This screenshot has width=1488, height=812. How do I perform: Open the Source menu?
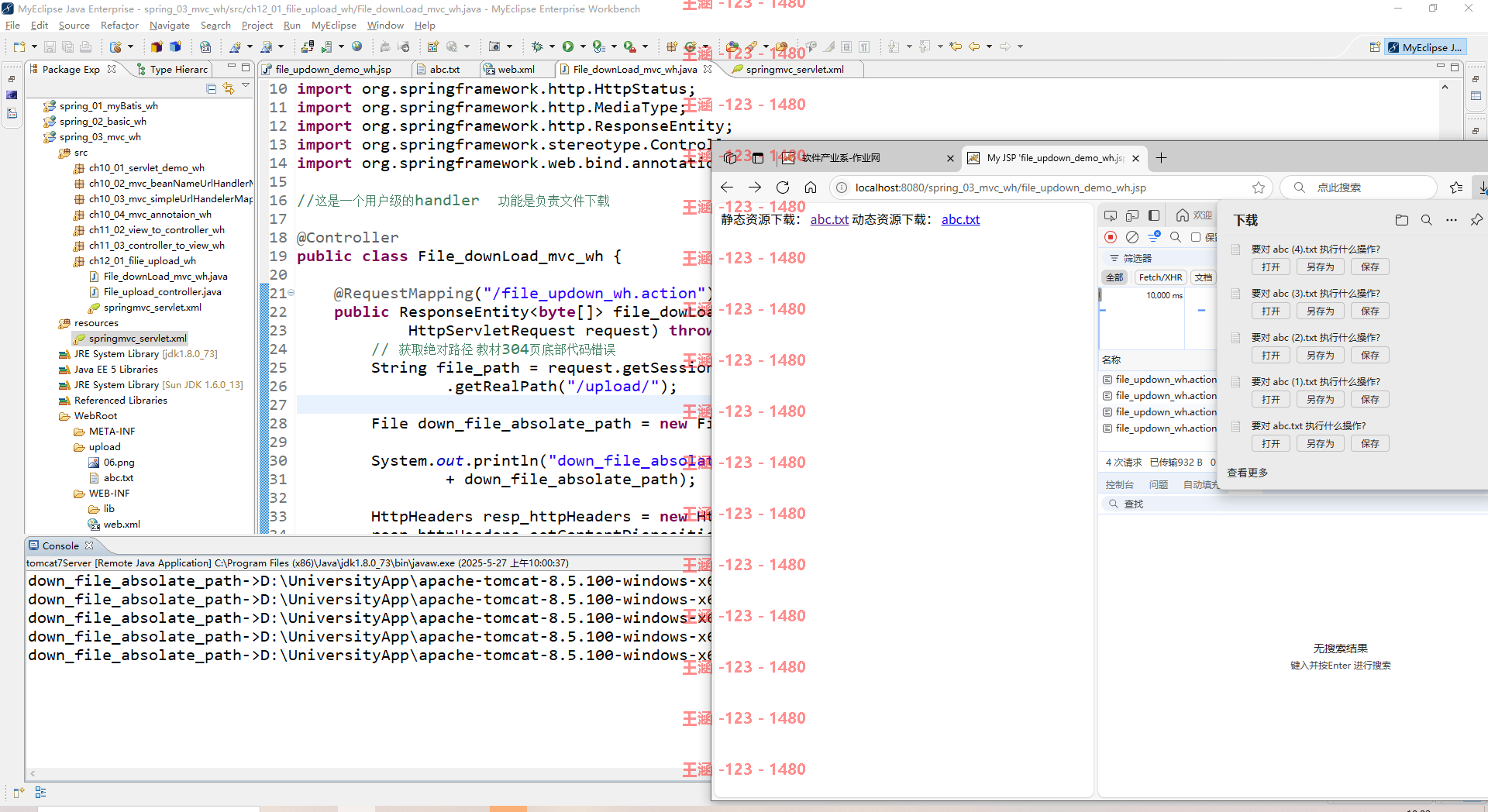(x=74, y=26)
